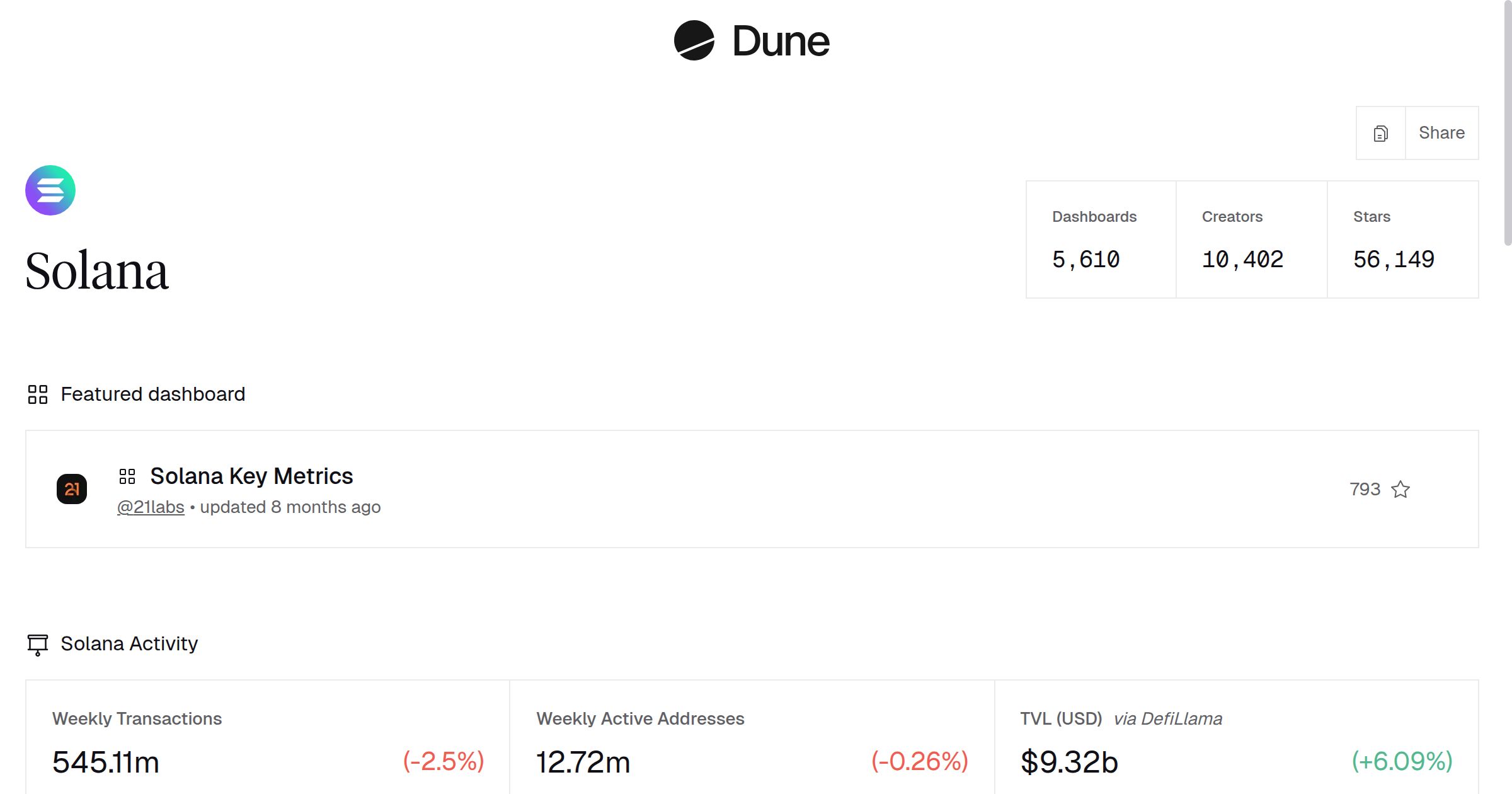
Task: Click the copy page icon beside Share
Action: tap(1380, 134)
